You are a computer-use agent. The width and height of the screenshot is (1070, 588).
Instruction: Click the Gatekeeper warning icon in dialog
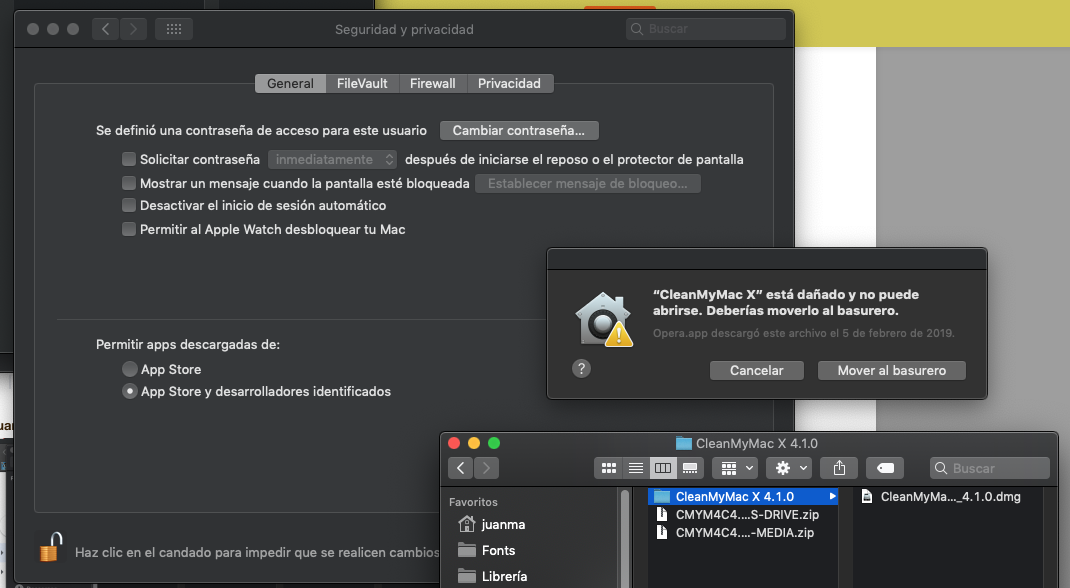tap(604, 319)
